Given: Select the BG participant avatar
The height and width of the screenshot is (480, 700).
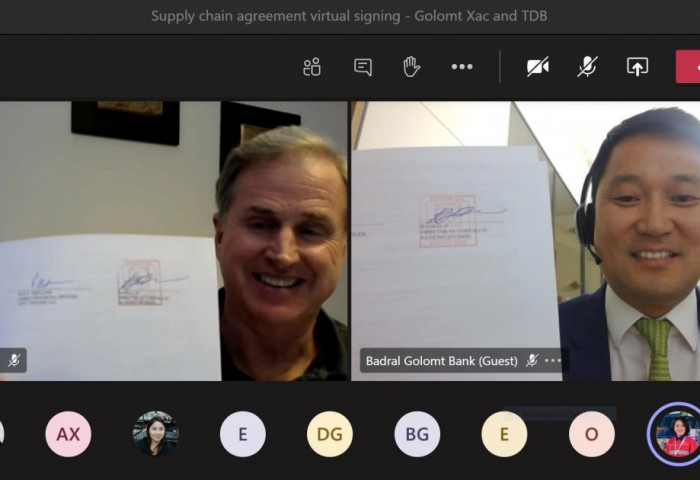Looking at the screenshot, I should coord(417,434).
